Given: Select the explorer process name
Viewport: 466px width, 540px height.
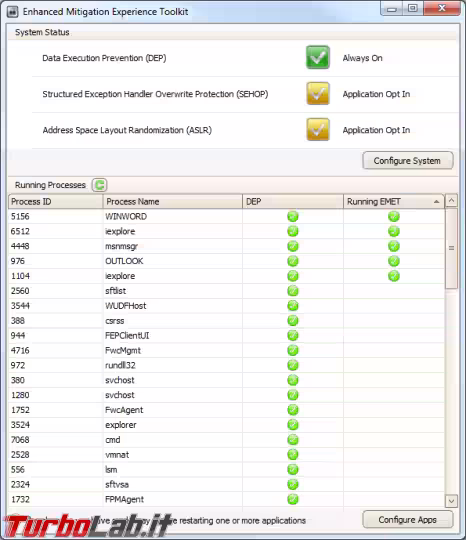Looking at the screenshot, I should pyautogui.click(x=121, y=425).
